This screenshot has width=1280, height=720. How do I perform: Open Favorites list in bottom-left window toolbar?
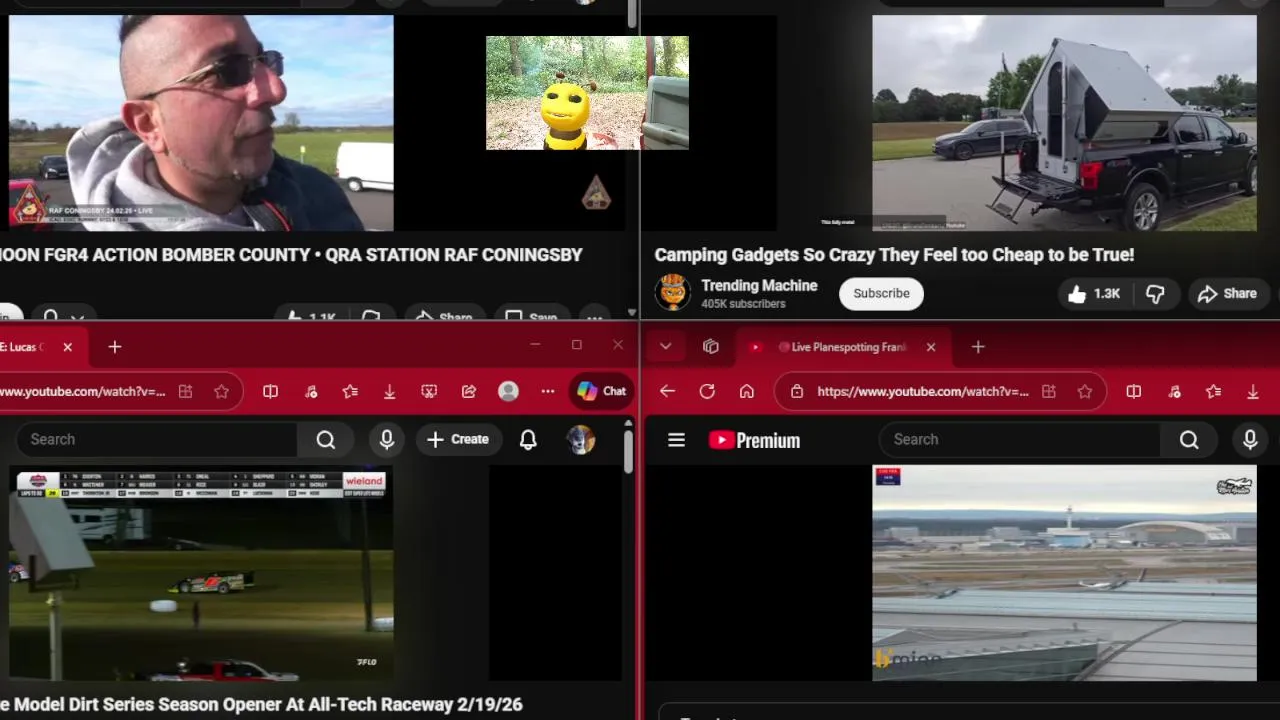click(350, 392)
